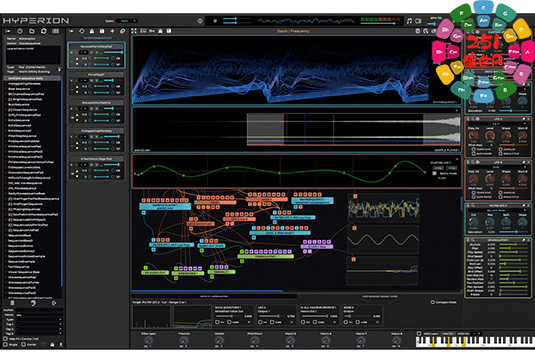
Task: Select the 'ReversePianoWarpPad' layer header
Action: coord(97,46)
